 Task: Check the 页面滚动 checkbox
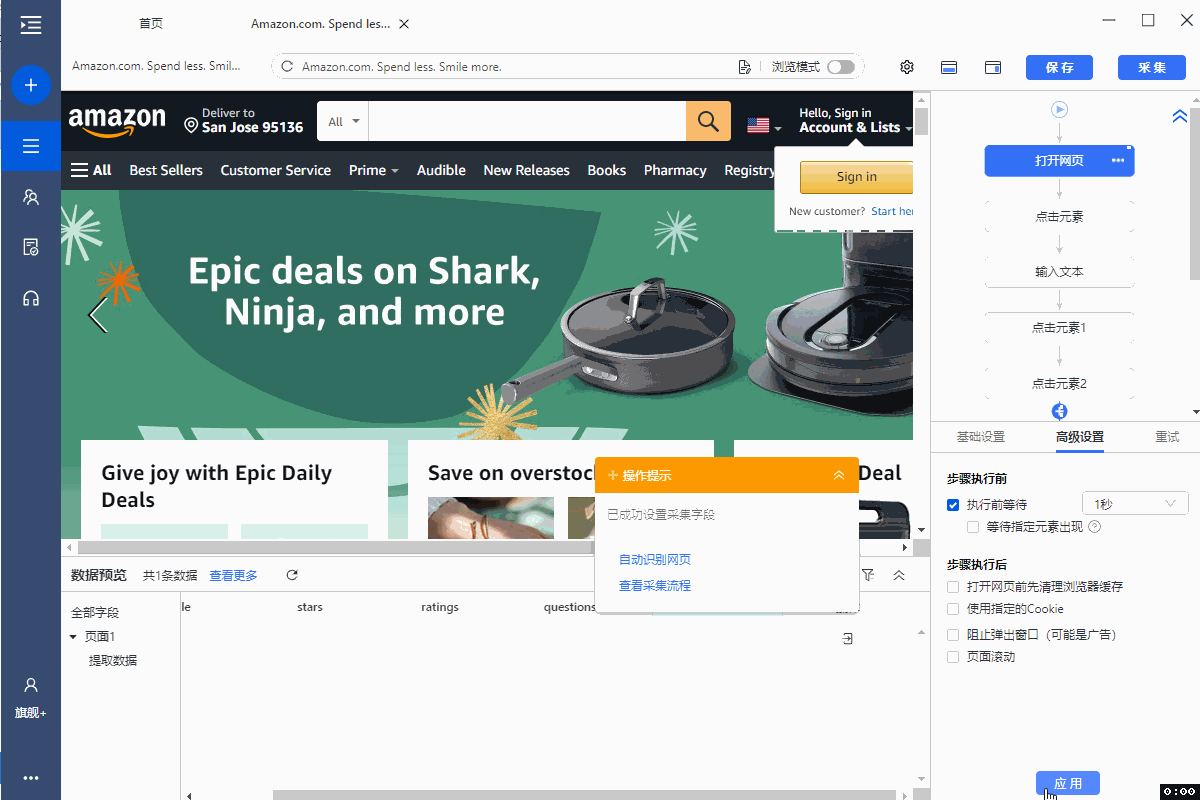pyautogui.click(x=953, y=657)
